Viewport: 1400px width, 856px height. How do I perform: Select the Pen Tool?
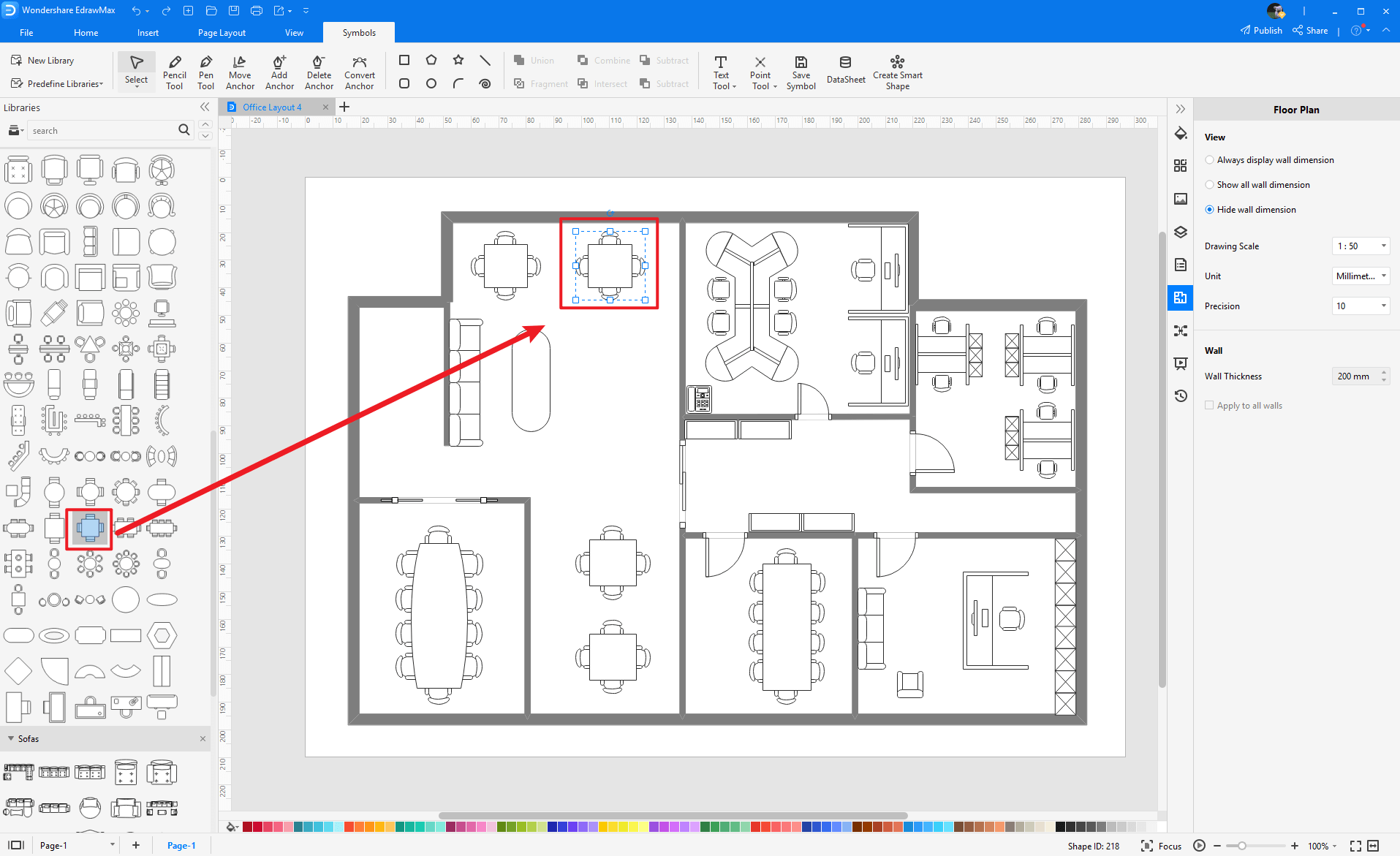click(x=206, y=72)
